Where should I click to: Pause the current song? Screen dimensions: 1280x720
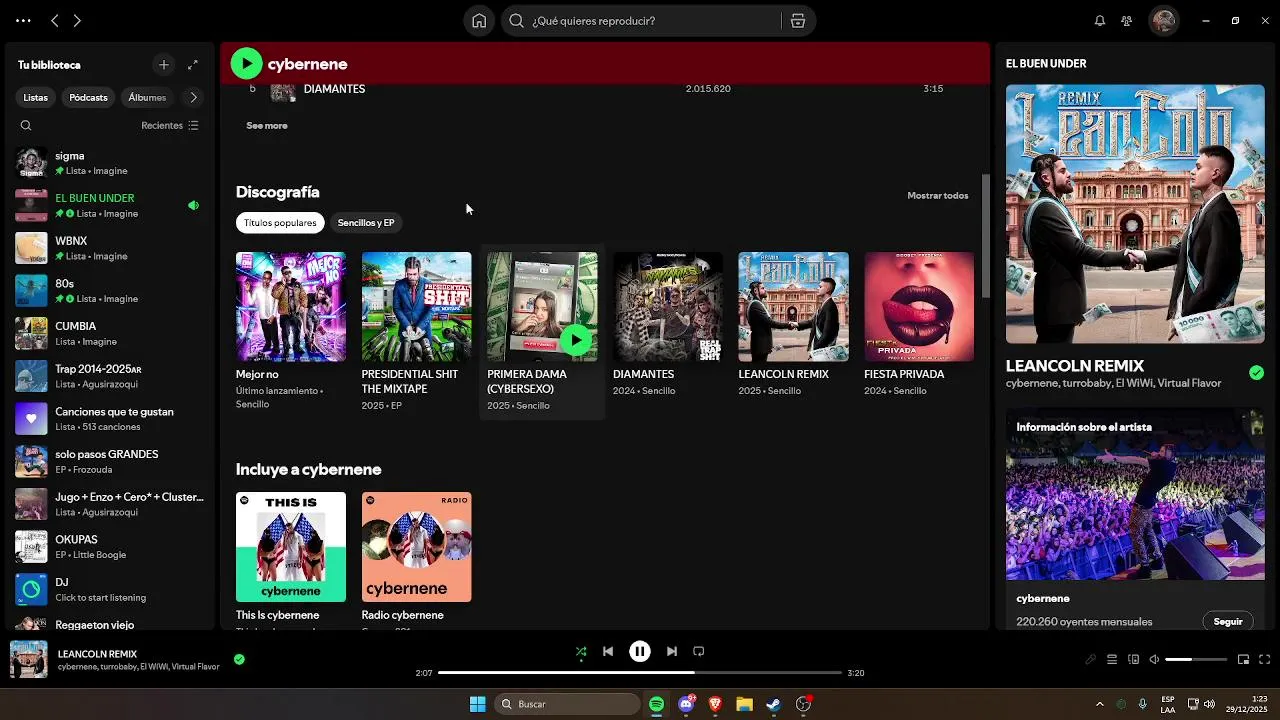point(640,651)
